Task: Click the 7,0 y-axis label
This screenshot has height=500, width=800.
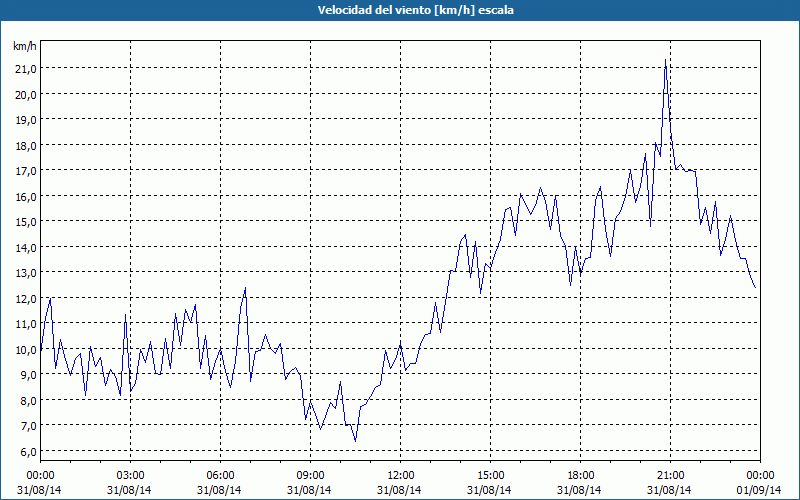Action: tap(29, 426)
